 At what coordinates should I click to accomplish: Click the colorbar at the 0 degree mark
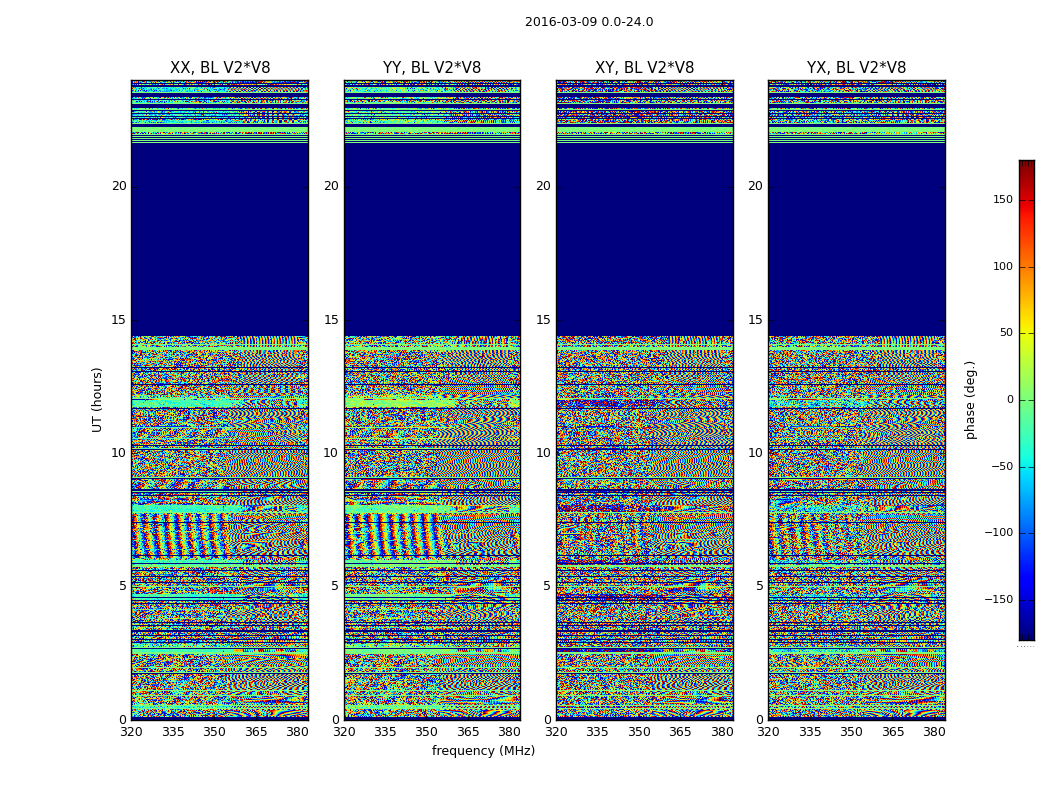pos(1026,400)
